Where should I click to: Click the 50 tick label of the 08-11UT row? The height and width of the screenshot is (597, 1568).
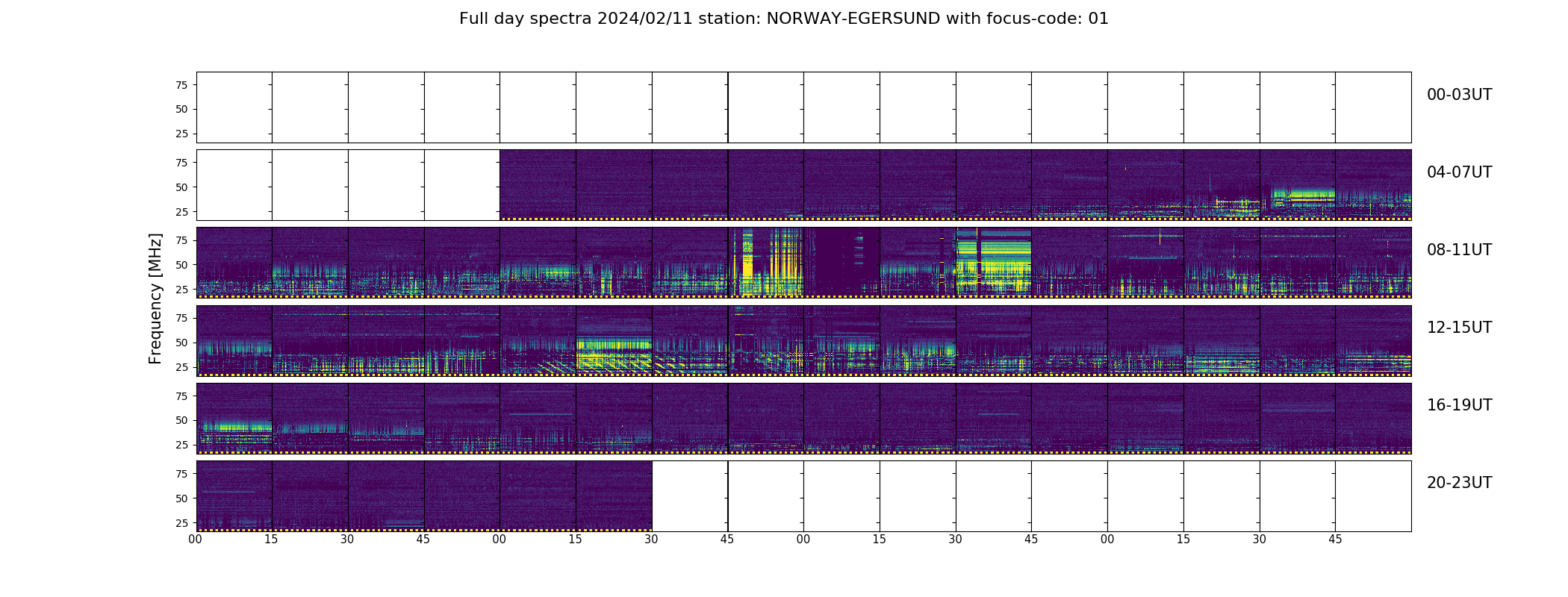181,265
